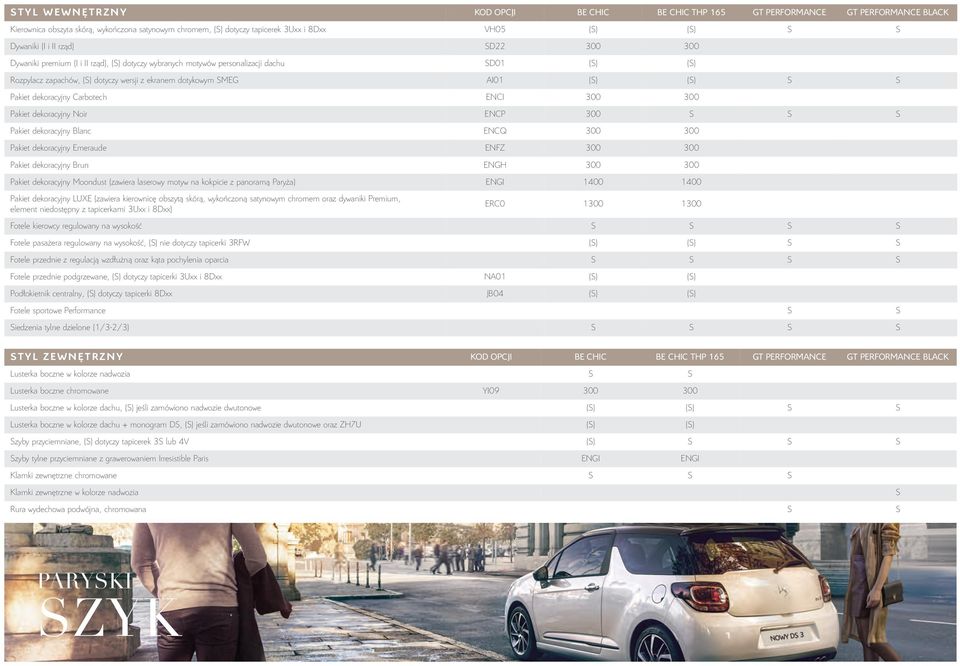Select 'Fotele kierowcy regulowany na wysokość' label
Viewport: 960px width, 666px height.
tap(76, 226)
